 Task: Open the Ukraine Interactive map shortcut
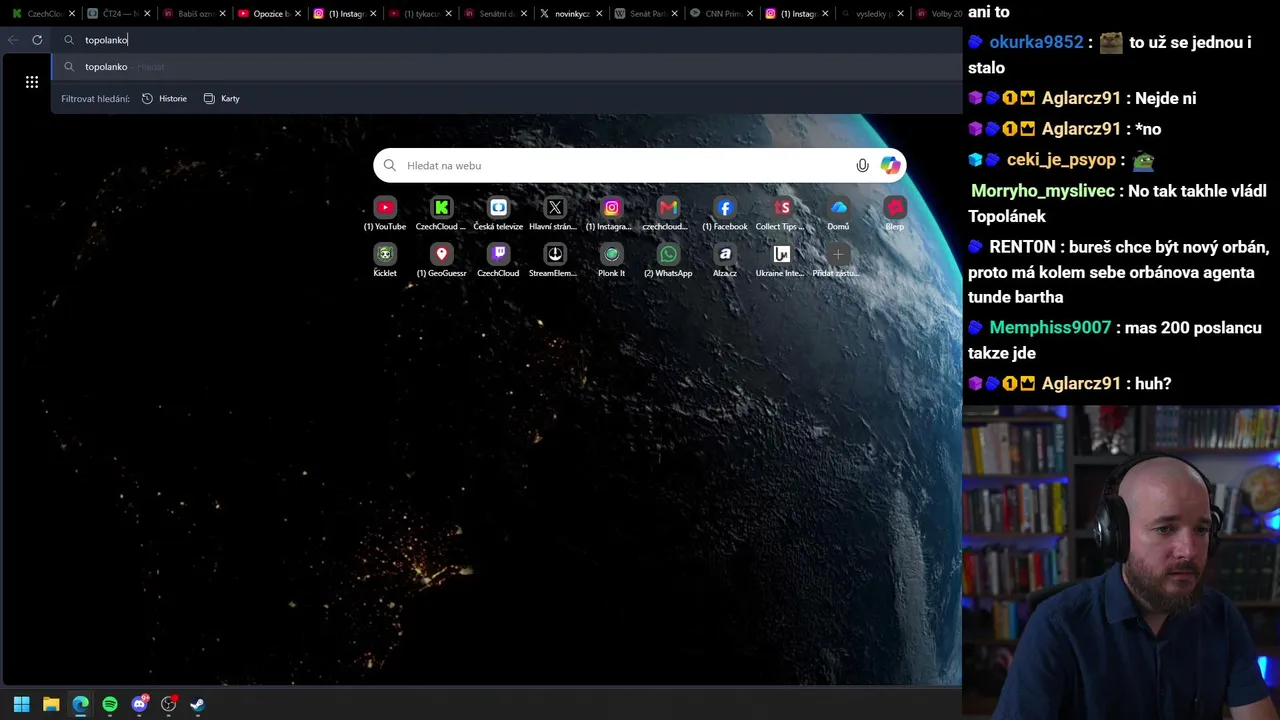pos(781,260)
